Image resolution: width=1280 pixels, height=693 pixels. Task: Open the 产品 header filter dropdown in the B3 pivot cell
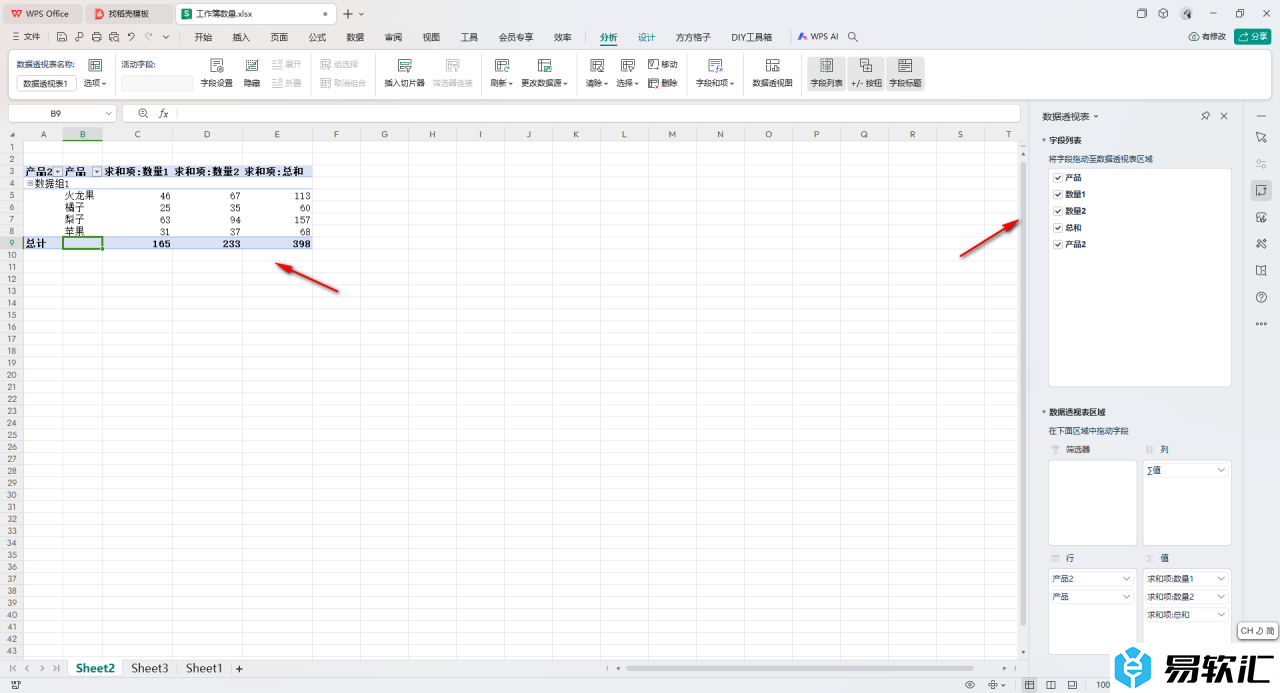(x=97, y=172)
